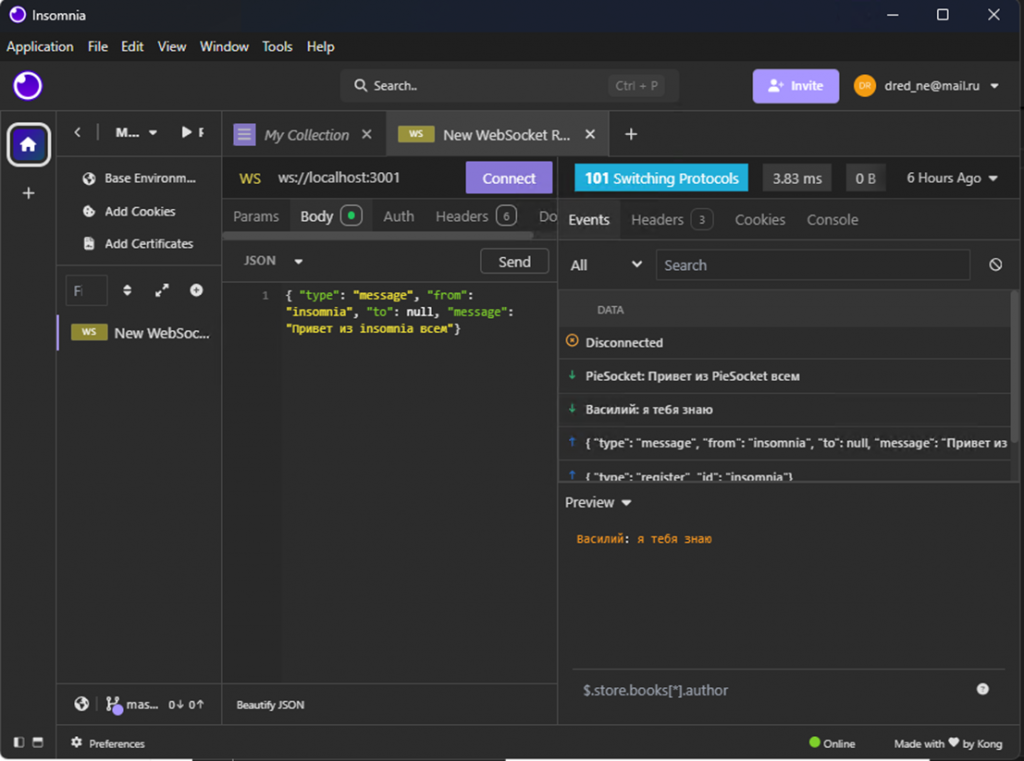Toggle the sidebar panel icon at bottom-left
This screenshot has height=761, width=1024.
click(x=19, y=742)
